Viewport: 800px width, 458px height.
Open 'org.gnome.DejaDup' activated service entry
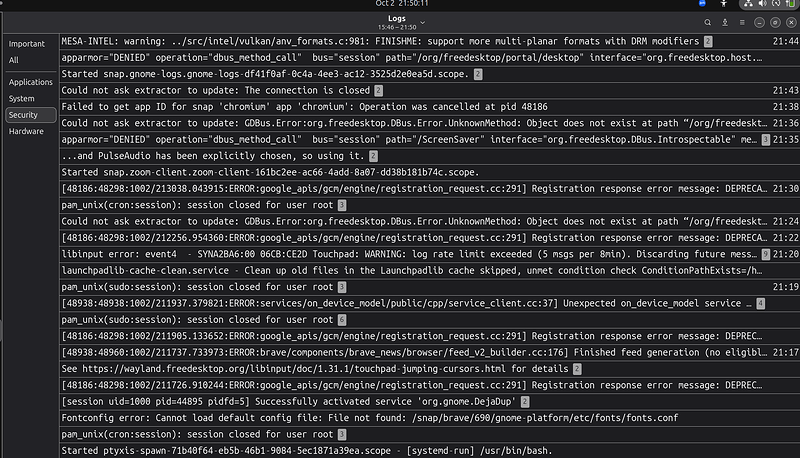pos(430,401)
